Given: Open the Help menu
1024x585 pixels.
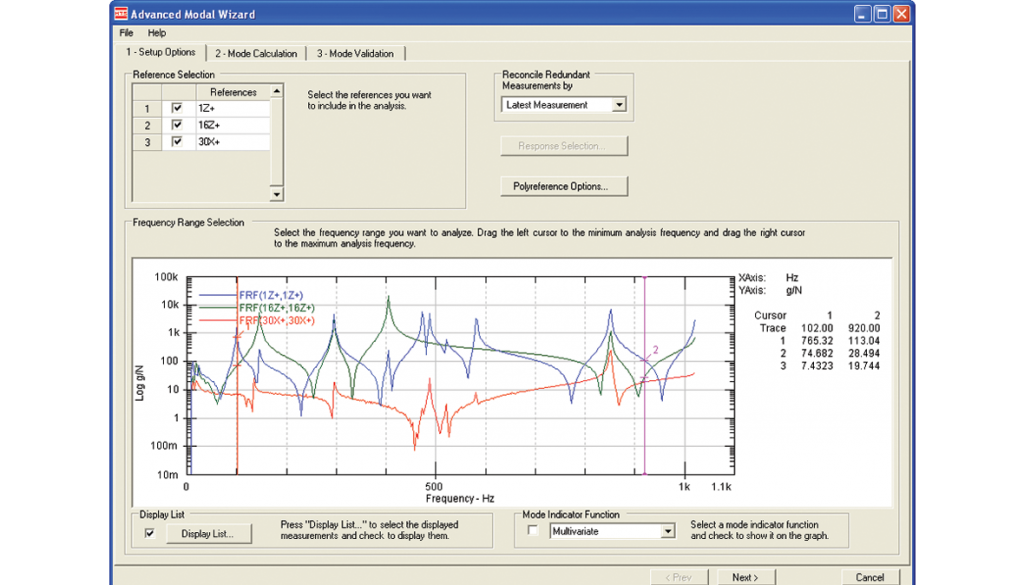Looking at the screenshot, I should click(x=157, y=32).
